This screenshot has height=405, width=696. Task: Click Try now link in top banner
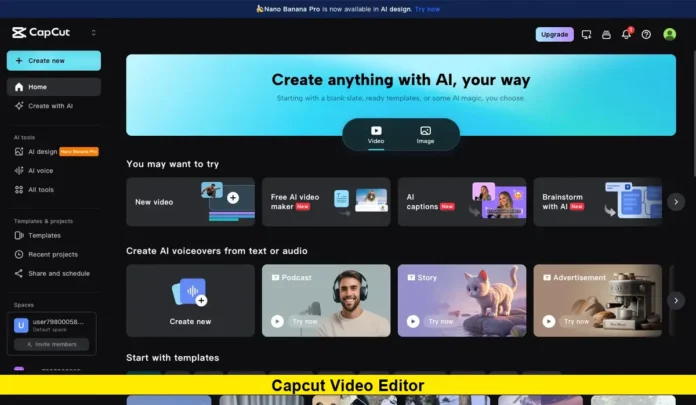click(x=427, y=9)
